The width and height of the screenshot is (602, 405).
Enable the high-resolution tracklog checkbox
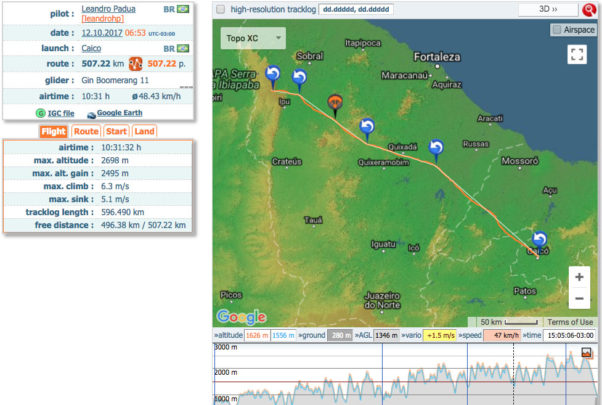pyautogui.click(x=220, y=9)
